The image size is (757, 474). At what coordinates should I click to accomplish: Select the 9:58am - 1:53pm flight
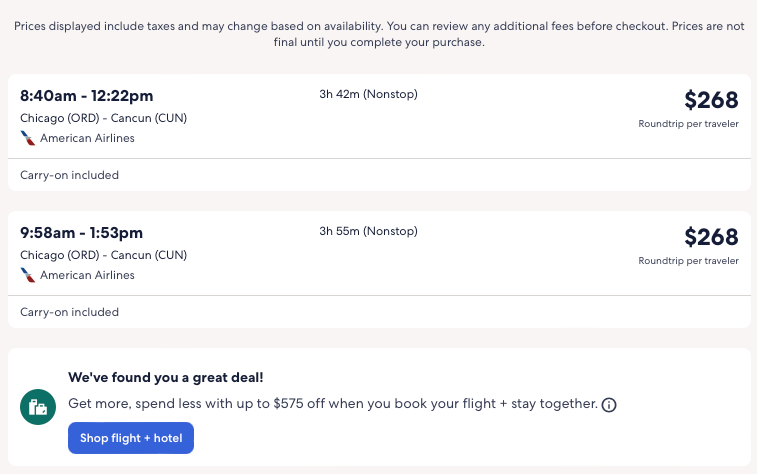pos(81,233)
